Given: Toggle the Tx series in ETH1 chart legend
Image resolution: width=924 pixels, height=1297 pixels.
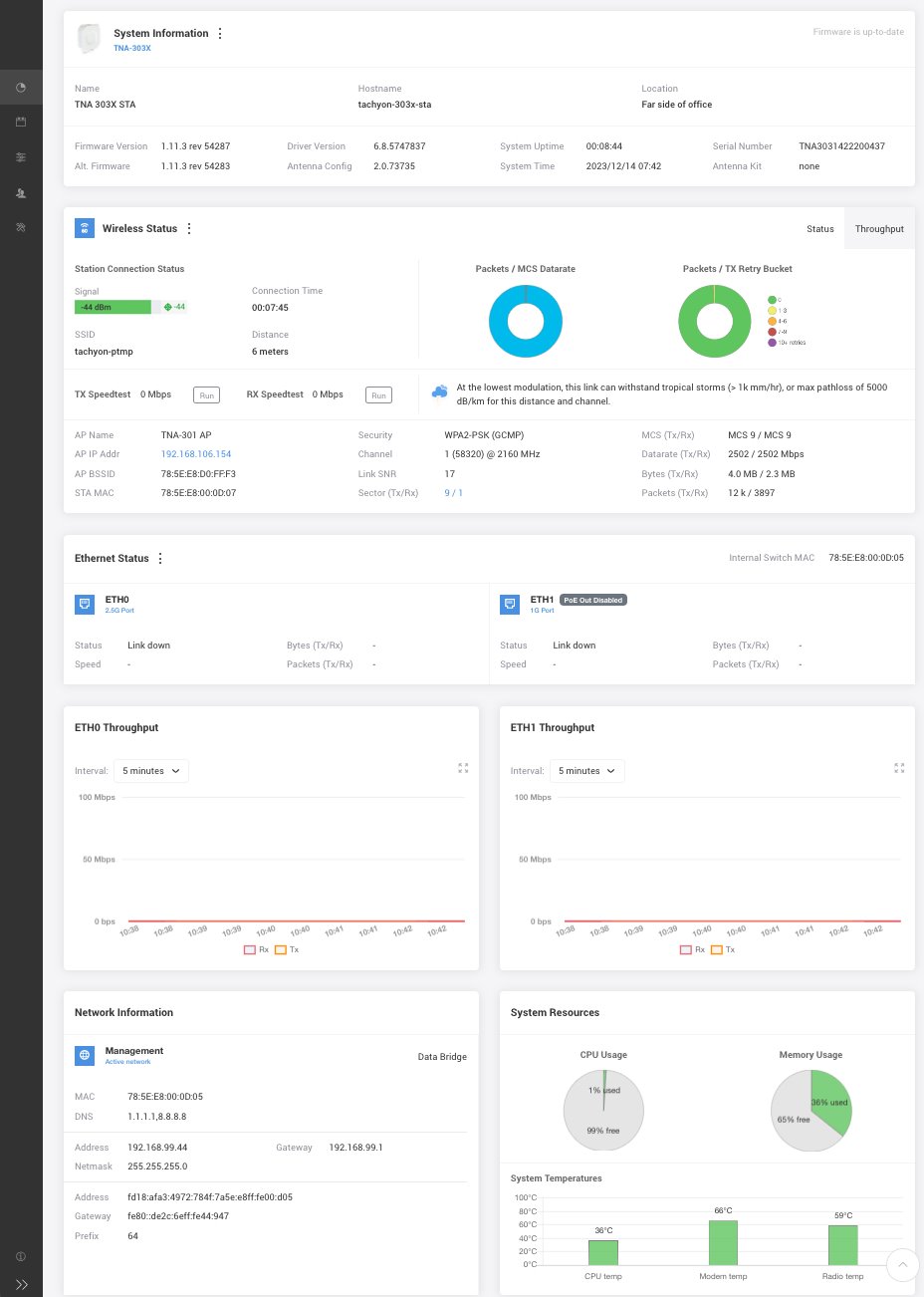Looking at the screenshot, I should pyautogui.click(x=723, y=950).
